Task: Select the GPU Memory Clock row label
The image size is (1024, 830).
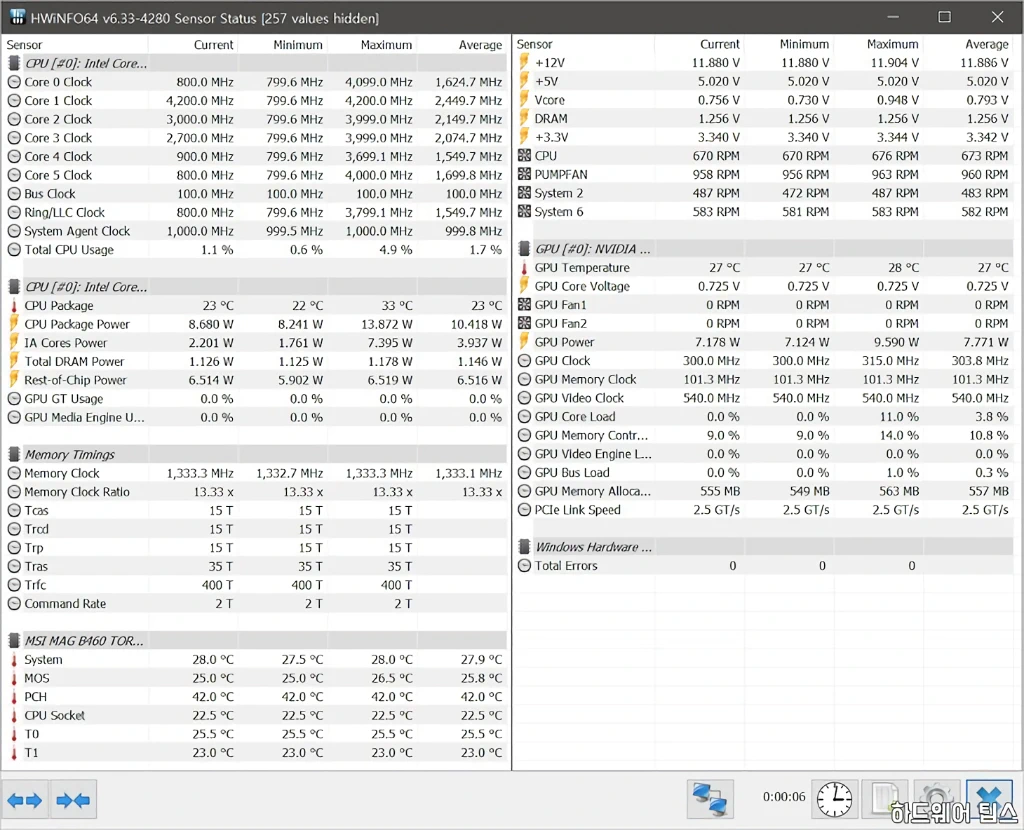Action: click(x=585, y=379)
